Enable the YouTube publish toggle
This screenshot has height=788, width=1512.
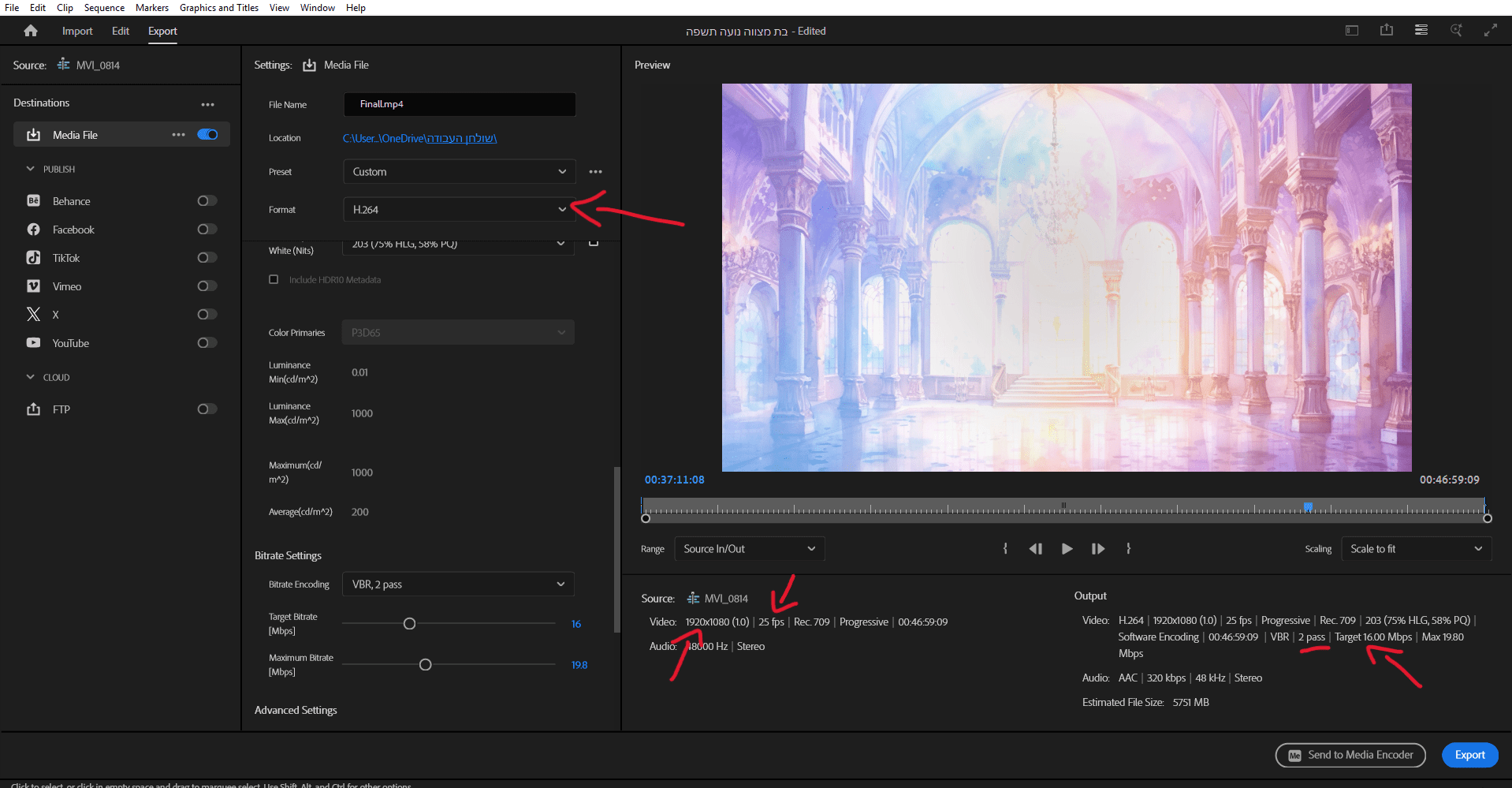click(207, 343)
